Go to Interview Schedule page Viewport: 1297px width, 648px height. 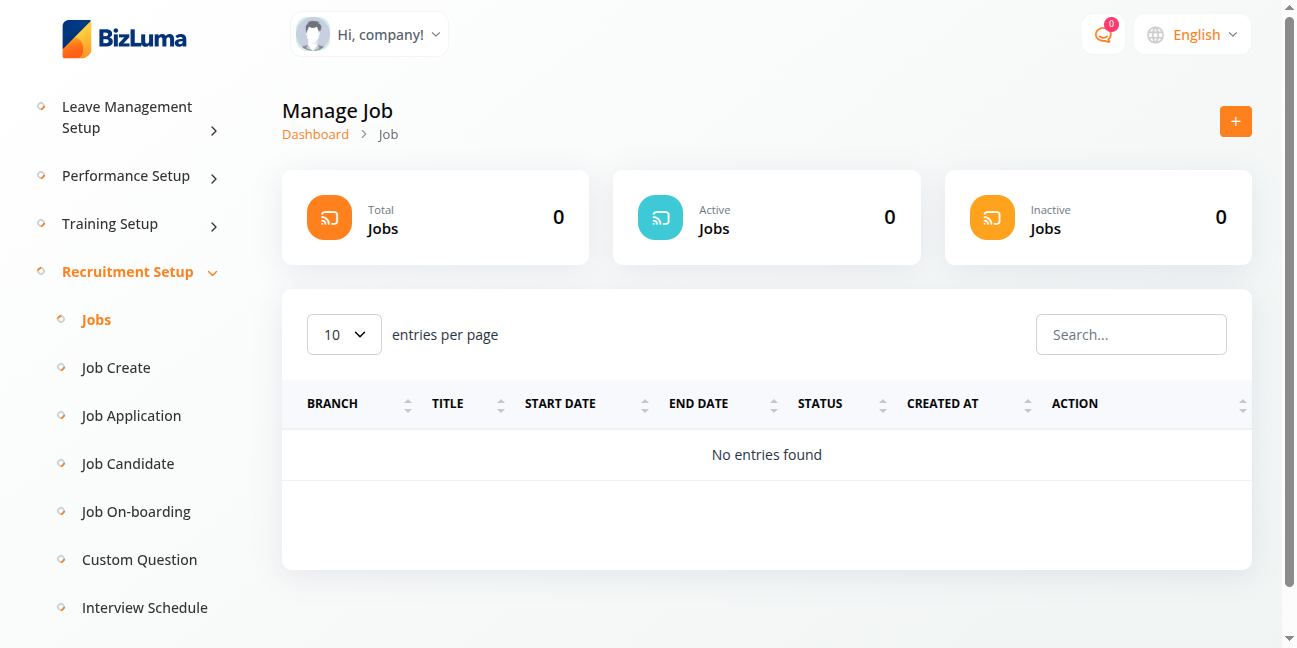tap(144, 608)
